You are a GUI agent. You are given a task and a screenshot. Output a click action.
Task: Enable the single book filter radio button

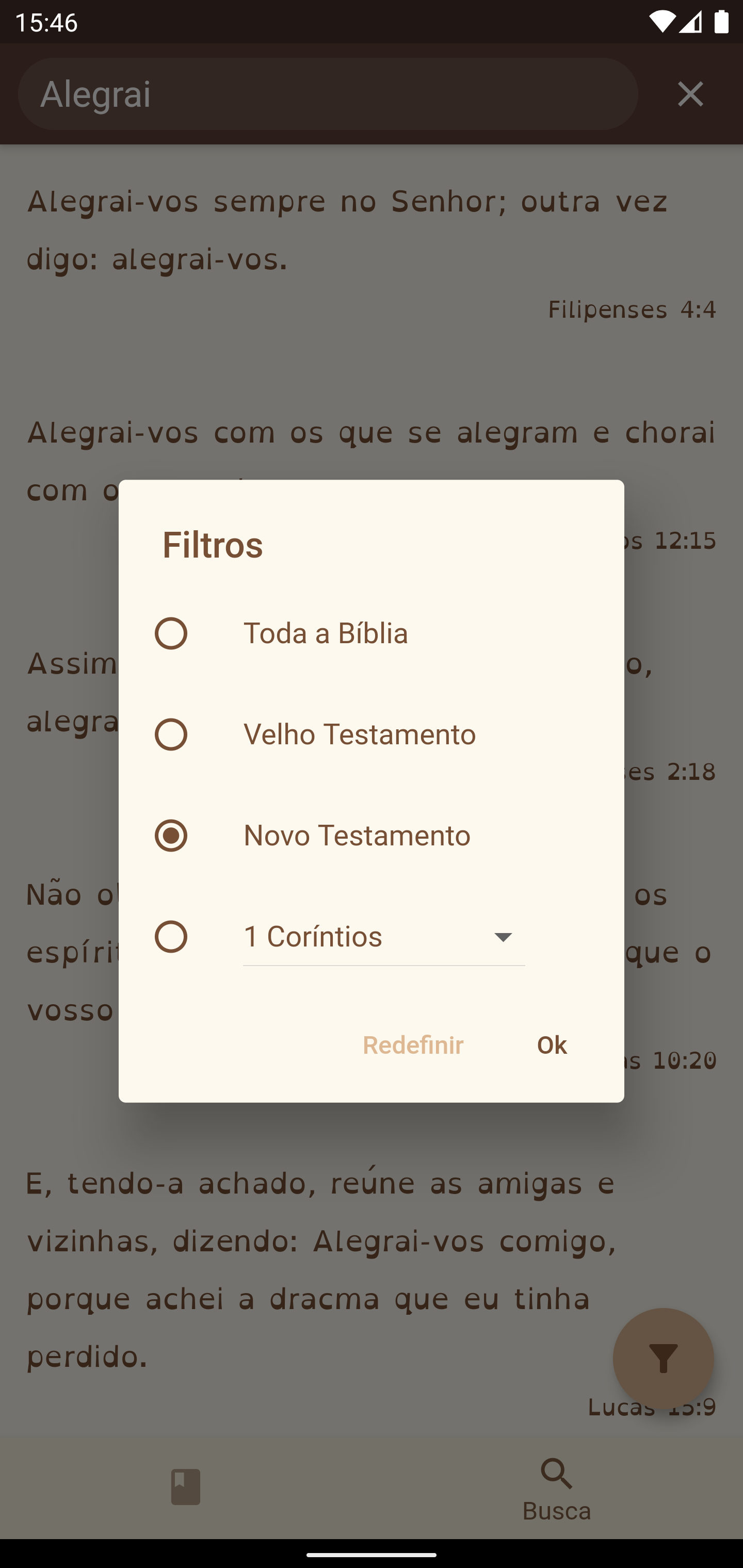(x=171, y=936)
